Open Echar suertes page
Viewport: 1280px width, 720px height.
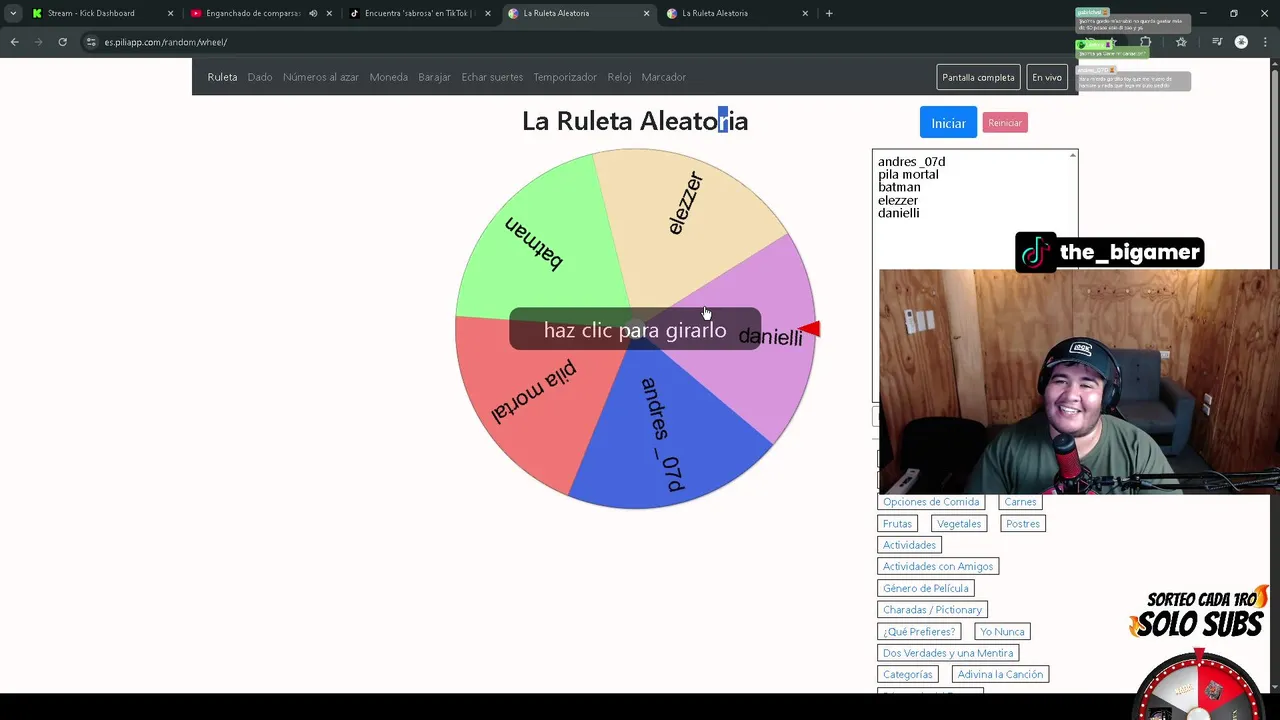coord(492,77)
